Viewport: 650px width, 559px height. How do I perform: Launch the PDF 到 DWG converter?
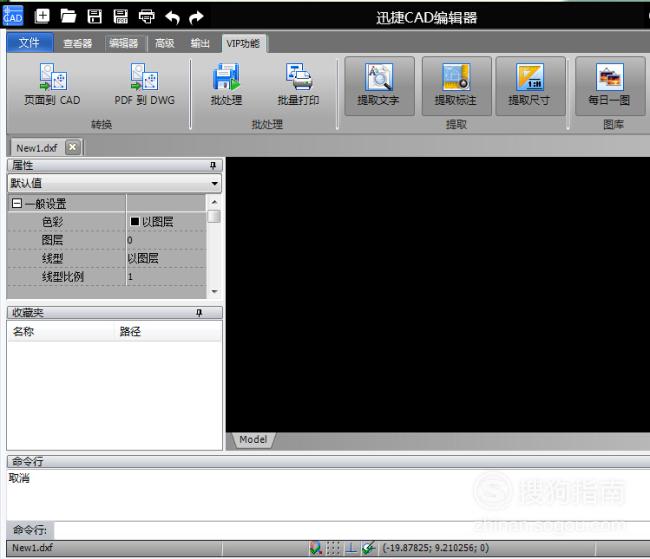click(144, 84)
